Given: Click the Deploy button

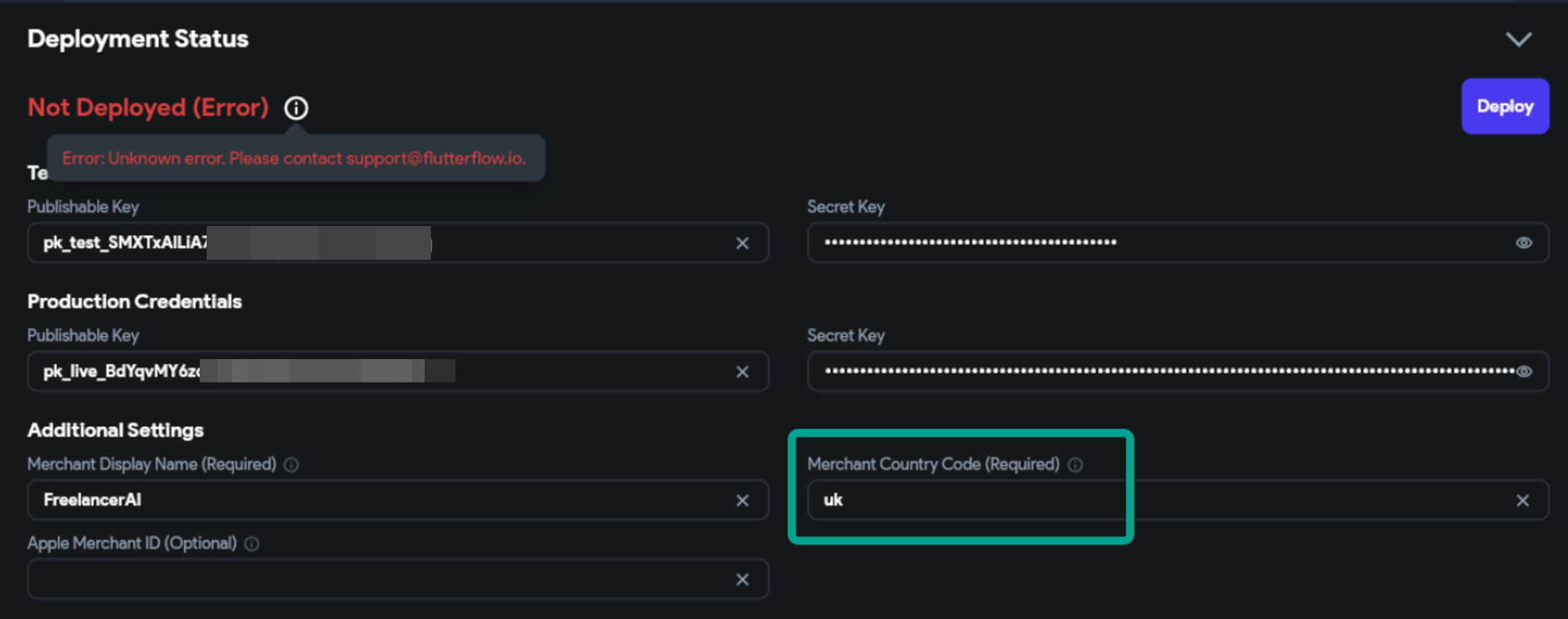Looking at the screenshot, I should coord(1505,106).
